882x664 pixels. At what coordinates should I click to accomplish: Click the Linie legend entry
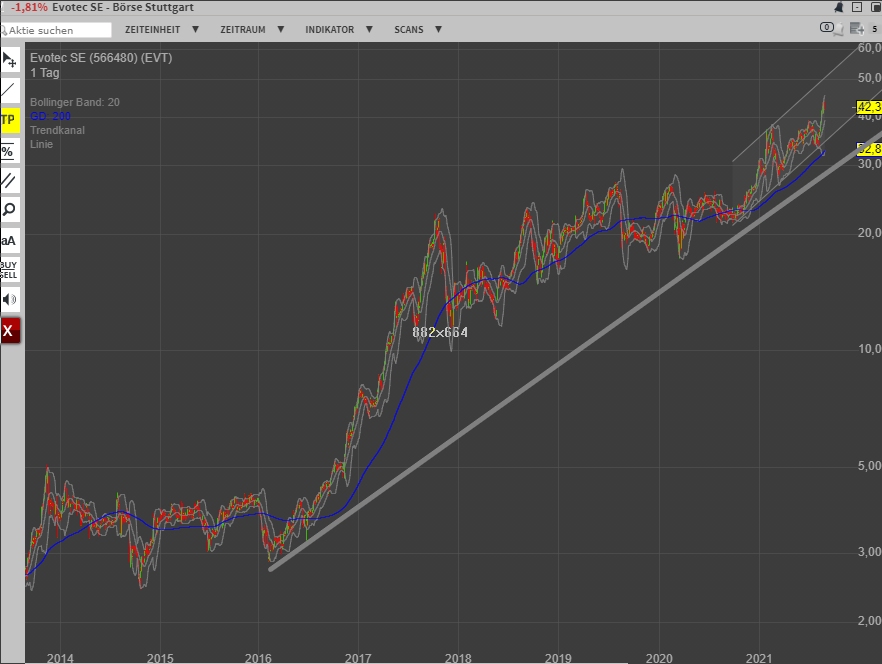42,144
